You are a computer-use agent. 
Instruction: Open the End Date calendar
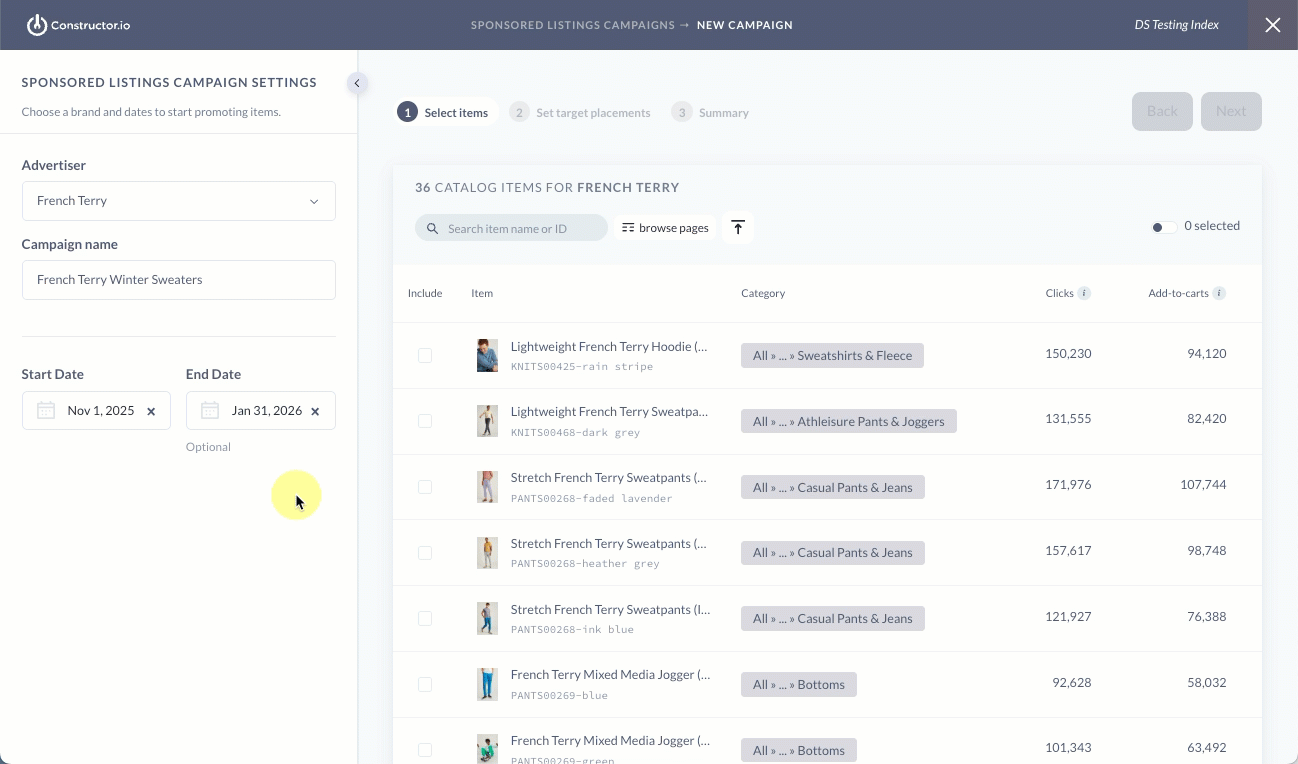210,411
